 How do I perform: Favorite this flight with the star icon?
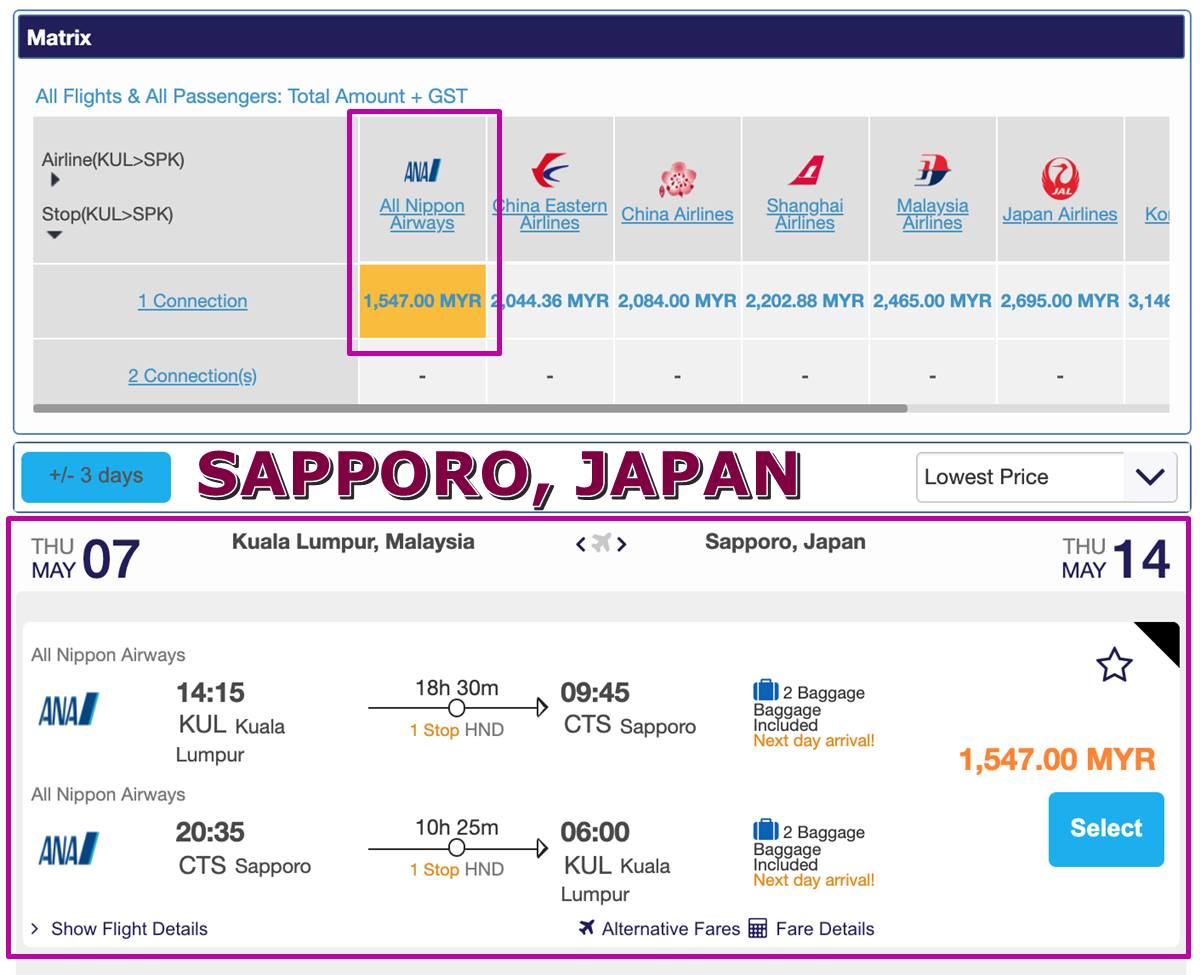1114,664
